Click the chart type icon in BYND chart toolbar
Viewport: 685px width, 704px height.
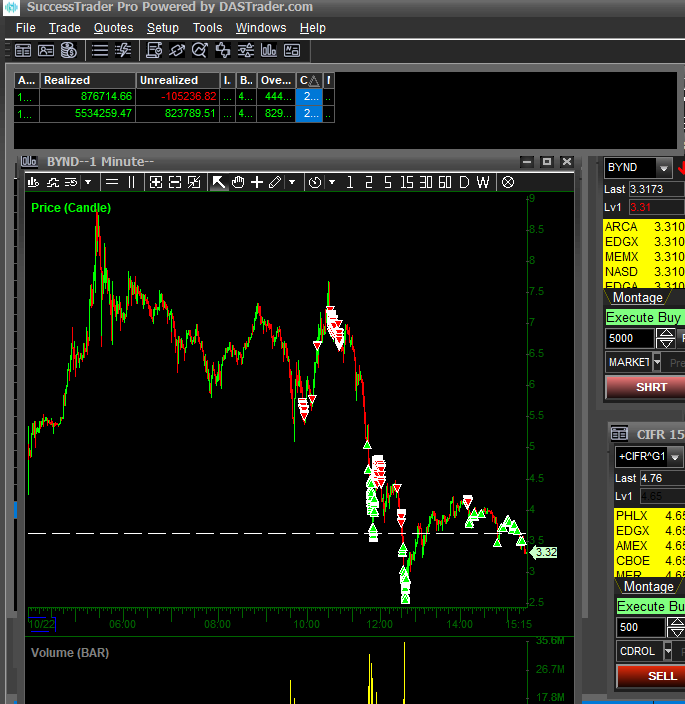click(x=33, y=182)
